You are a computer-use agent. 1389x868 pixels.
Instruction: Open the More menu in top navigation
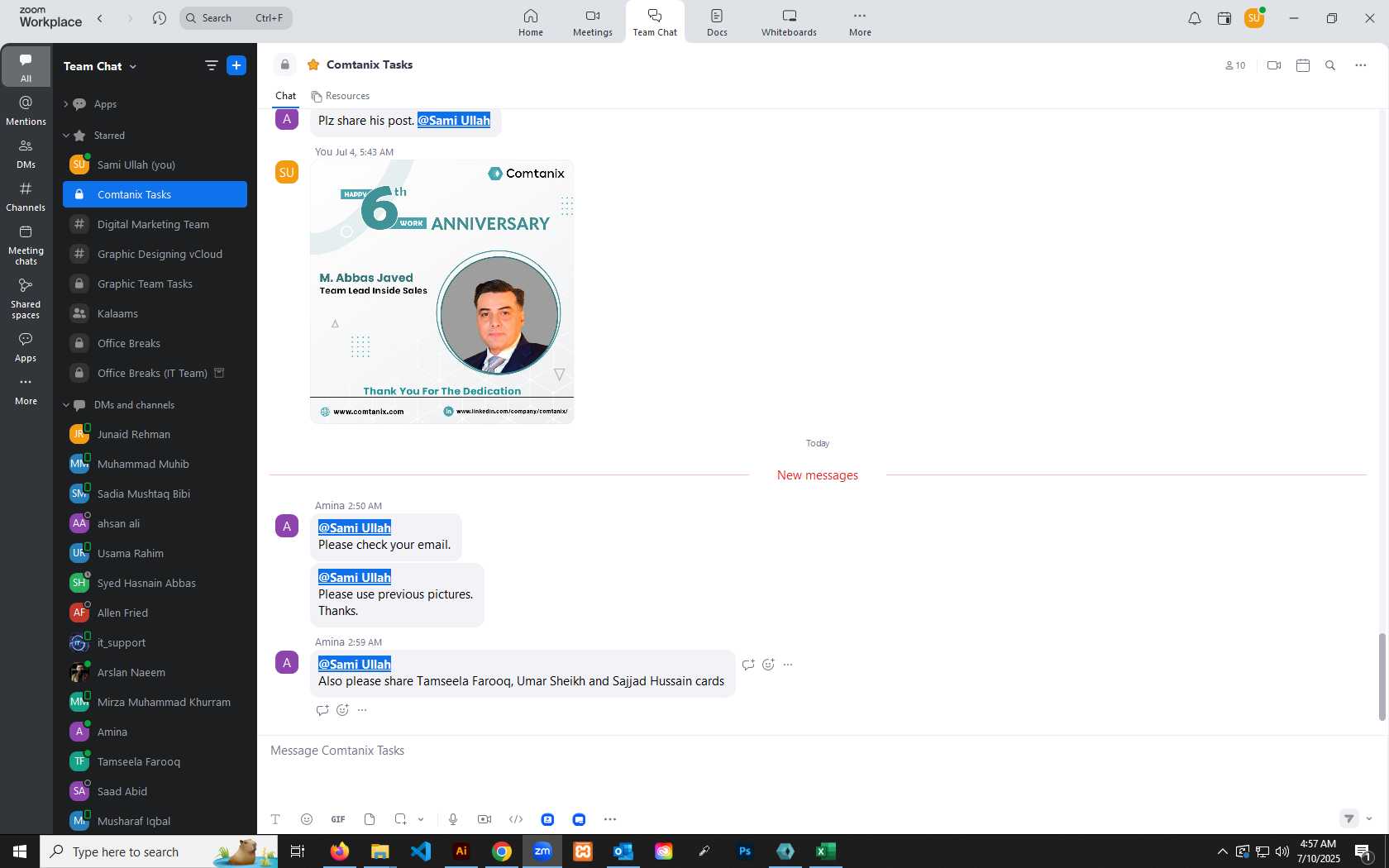(860, 22)
